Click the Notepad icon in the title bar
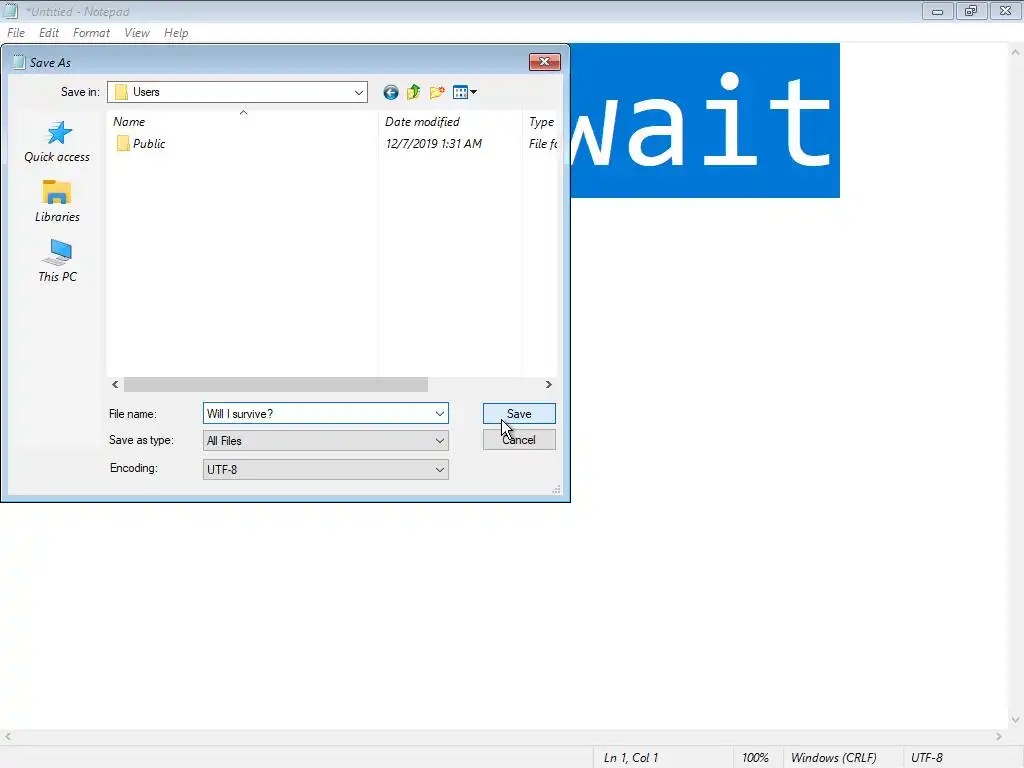The height and width of the screenshot is (768, 1024). pos(11,11)
